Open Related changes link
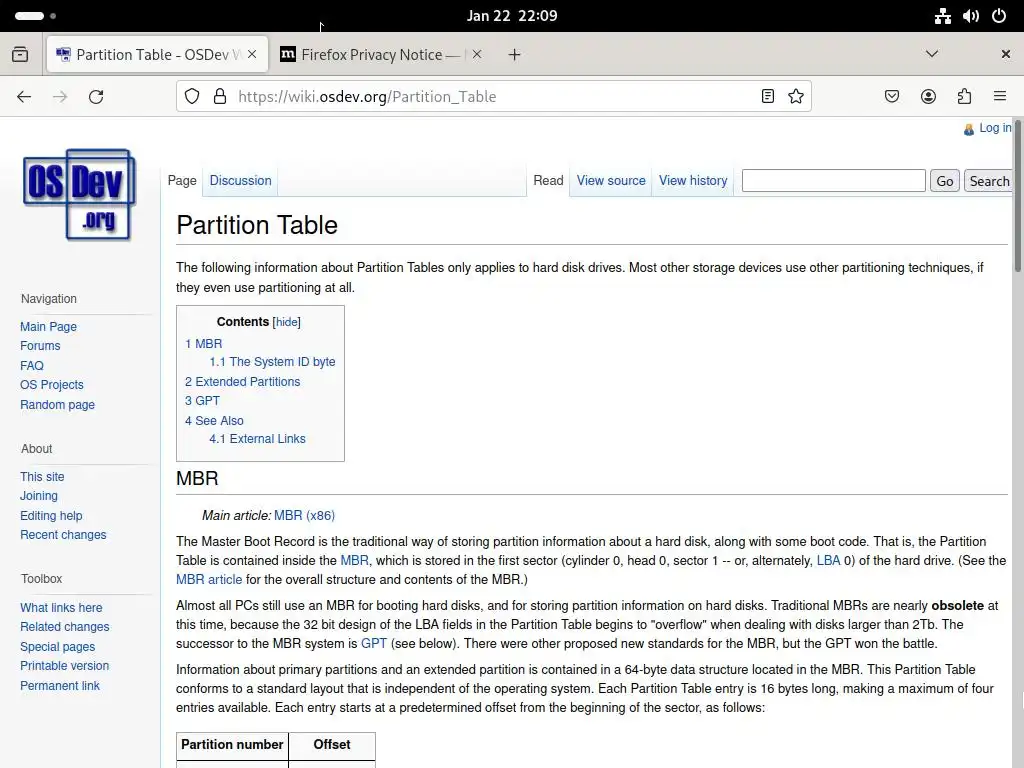 [x=65, y=626]
